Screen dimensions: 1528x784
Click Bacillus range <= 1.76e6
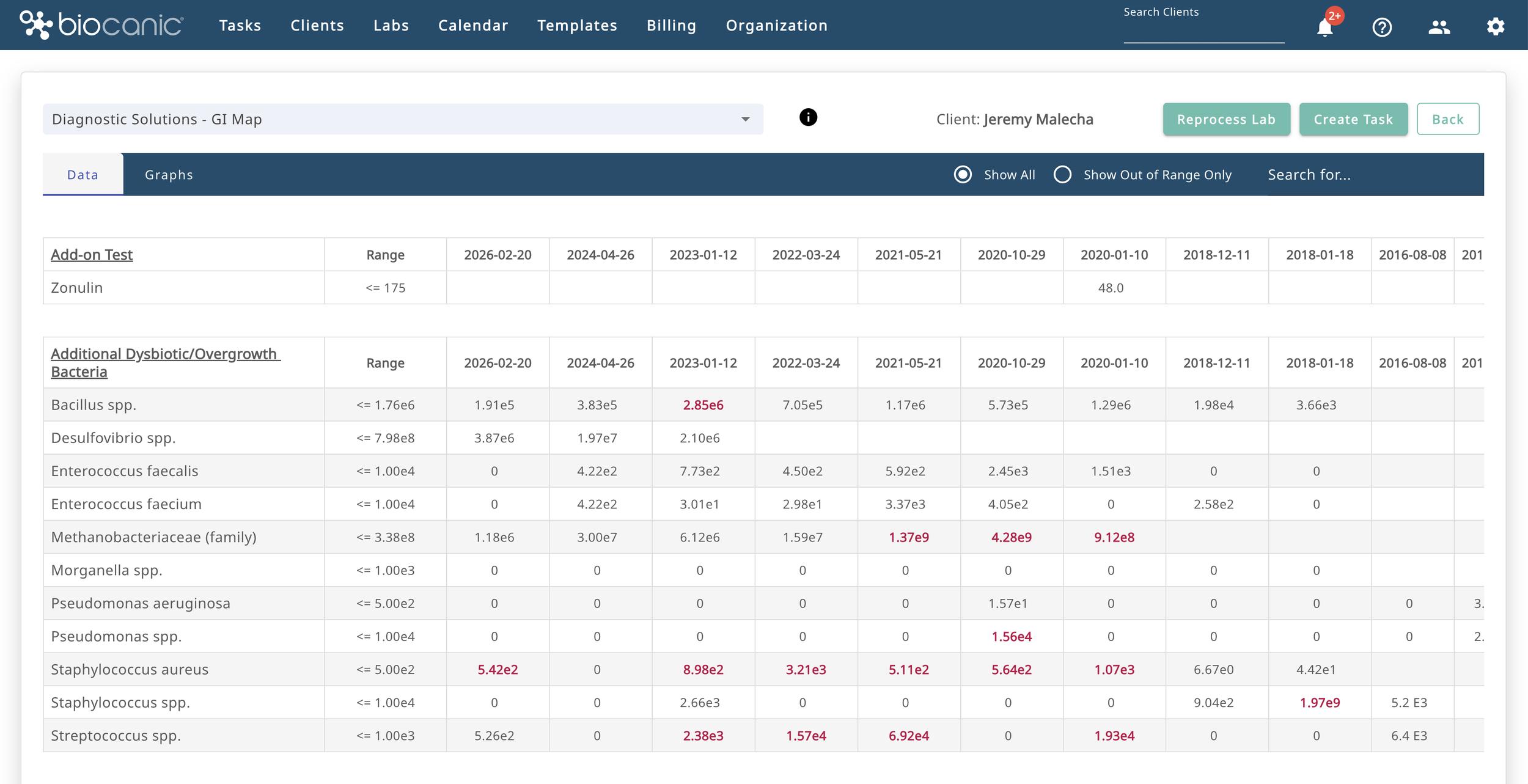pyautogui.click(x=385, y=405)
